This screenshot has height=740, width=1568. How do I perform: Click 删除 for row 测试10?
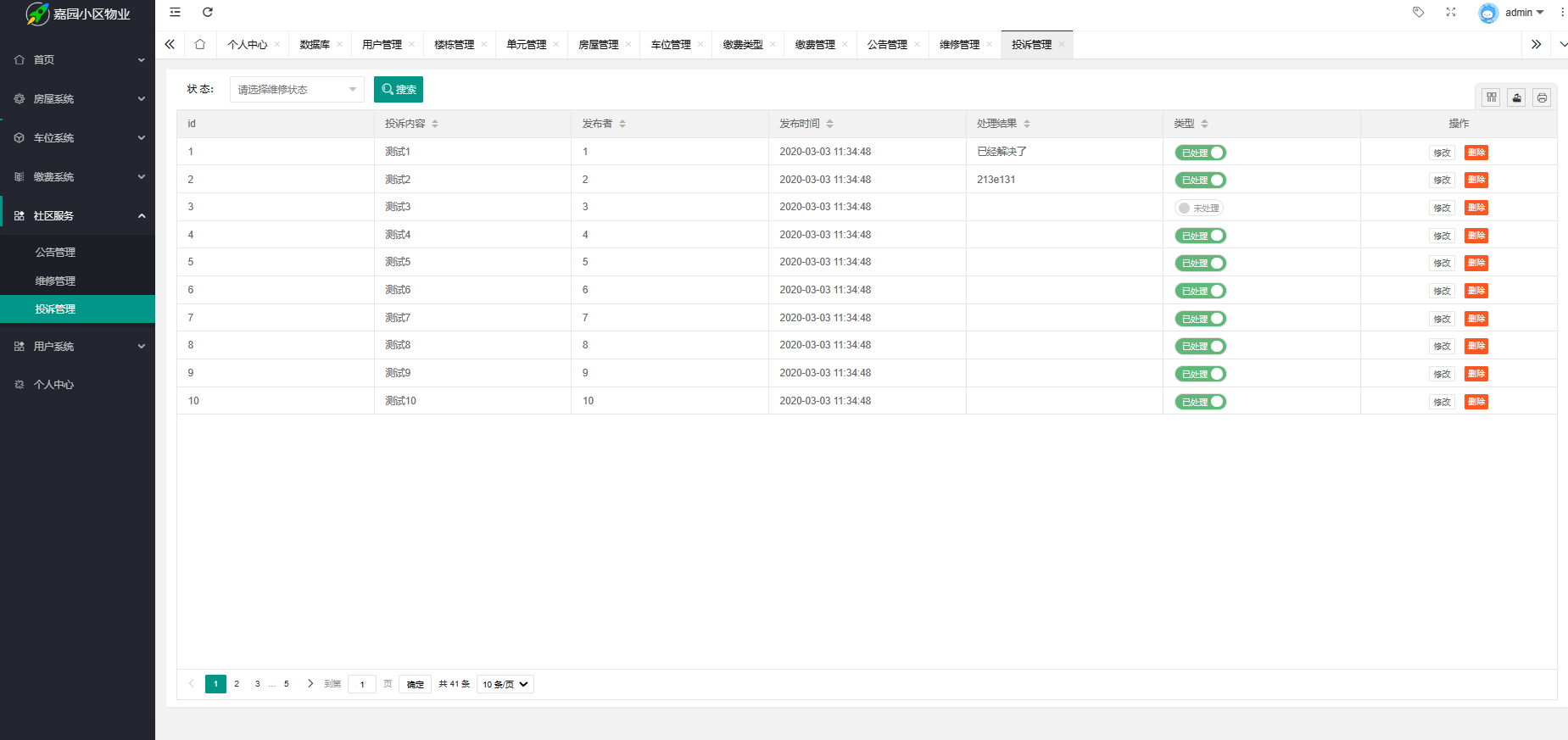(x=1476, y=402)
